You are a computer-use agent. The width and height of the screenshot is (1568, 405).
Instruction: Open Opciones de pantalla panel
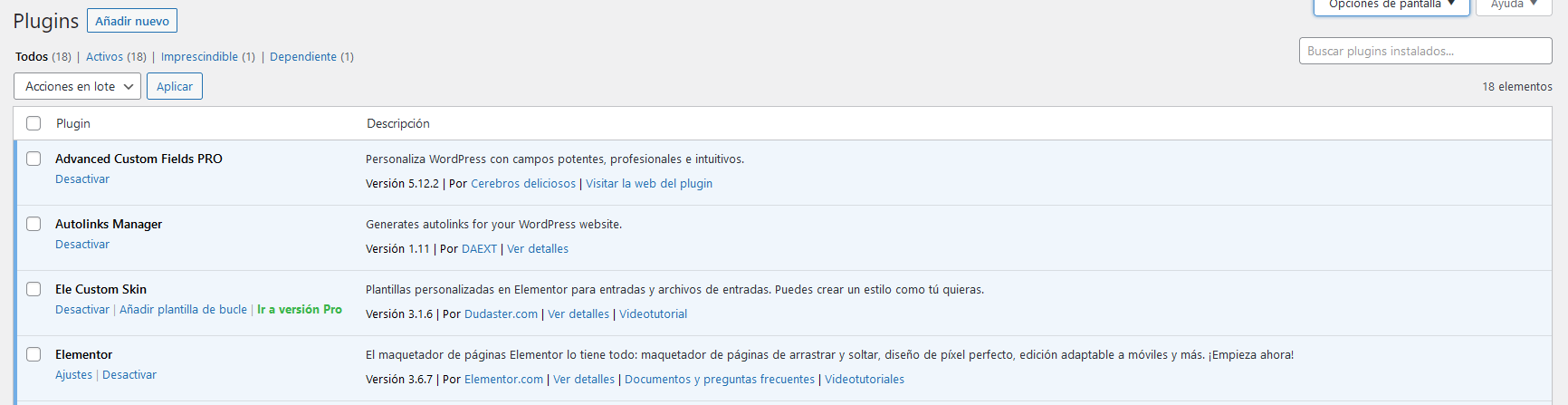(x=1391, y=5)
